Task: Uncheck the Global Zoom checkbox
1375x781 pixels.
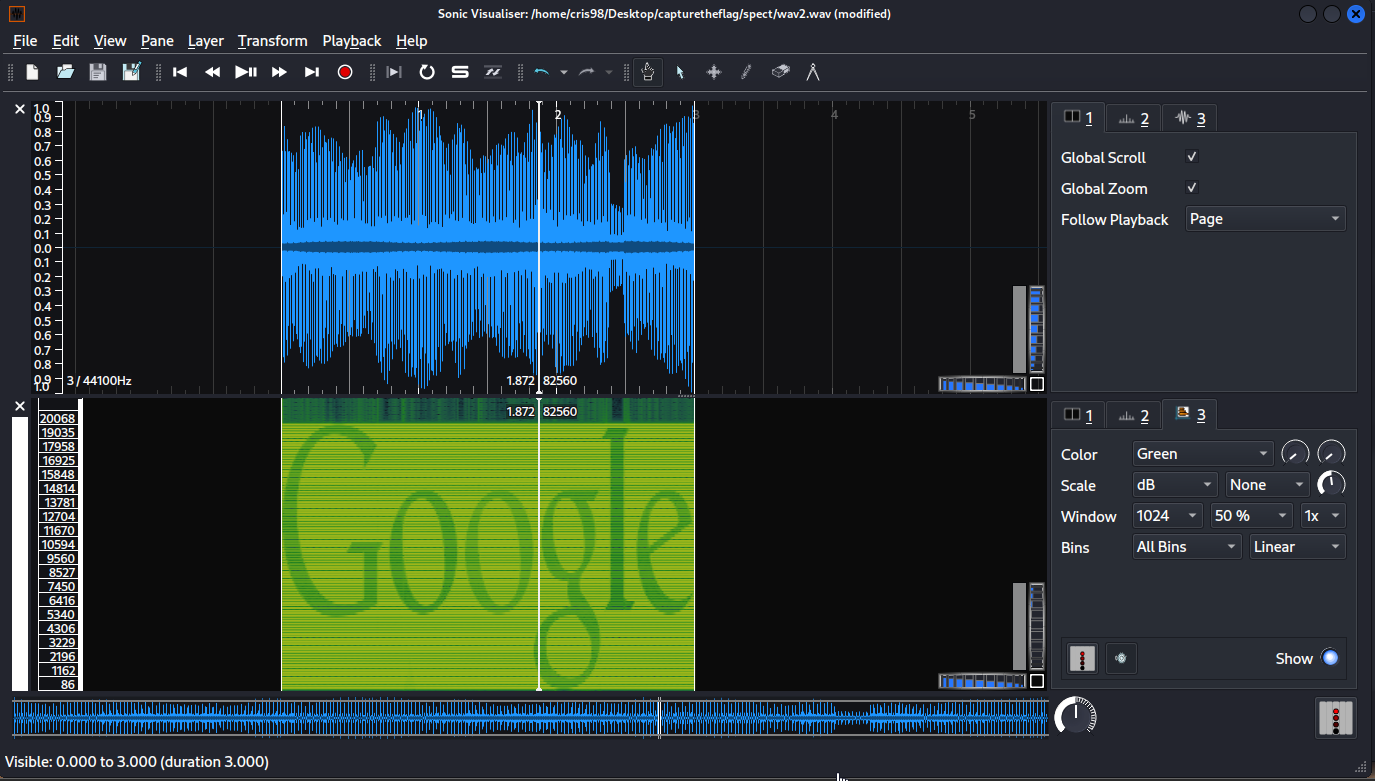Action: pyautogui.click(x=1192, y=188)
